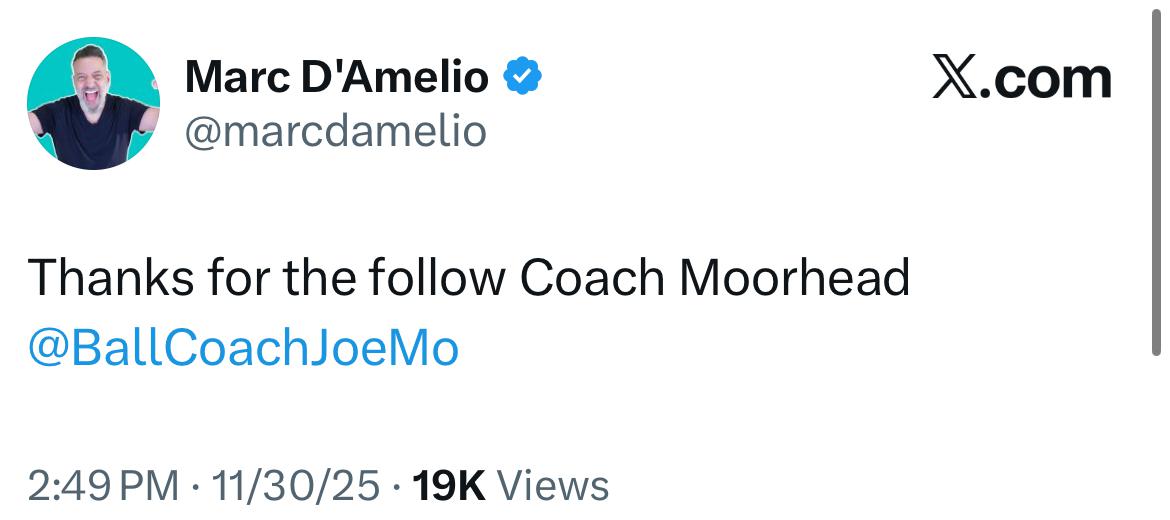Open the @BallCoachJoeMo mention
This screenshot has height=520, width=1170.
243,349
